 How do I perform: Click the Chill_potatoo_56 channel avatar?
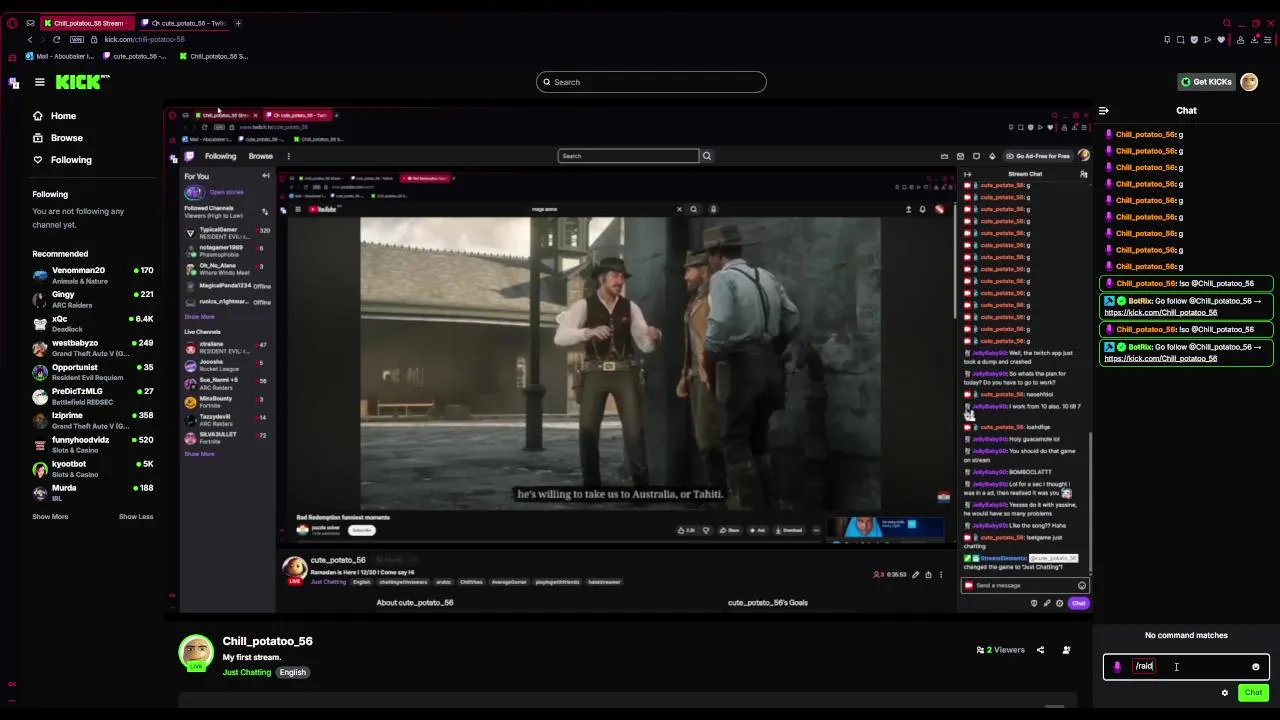click(x=196, y=652)
